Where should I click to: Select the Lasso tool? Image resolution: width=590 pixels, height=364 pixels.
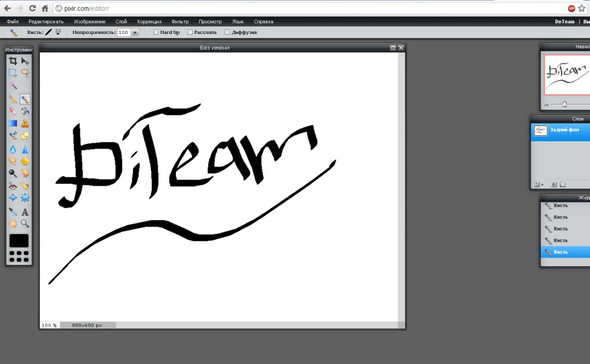click(25, 73)
